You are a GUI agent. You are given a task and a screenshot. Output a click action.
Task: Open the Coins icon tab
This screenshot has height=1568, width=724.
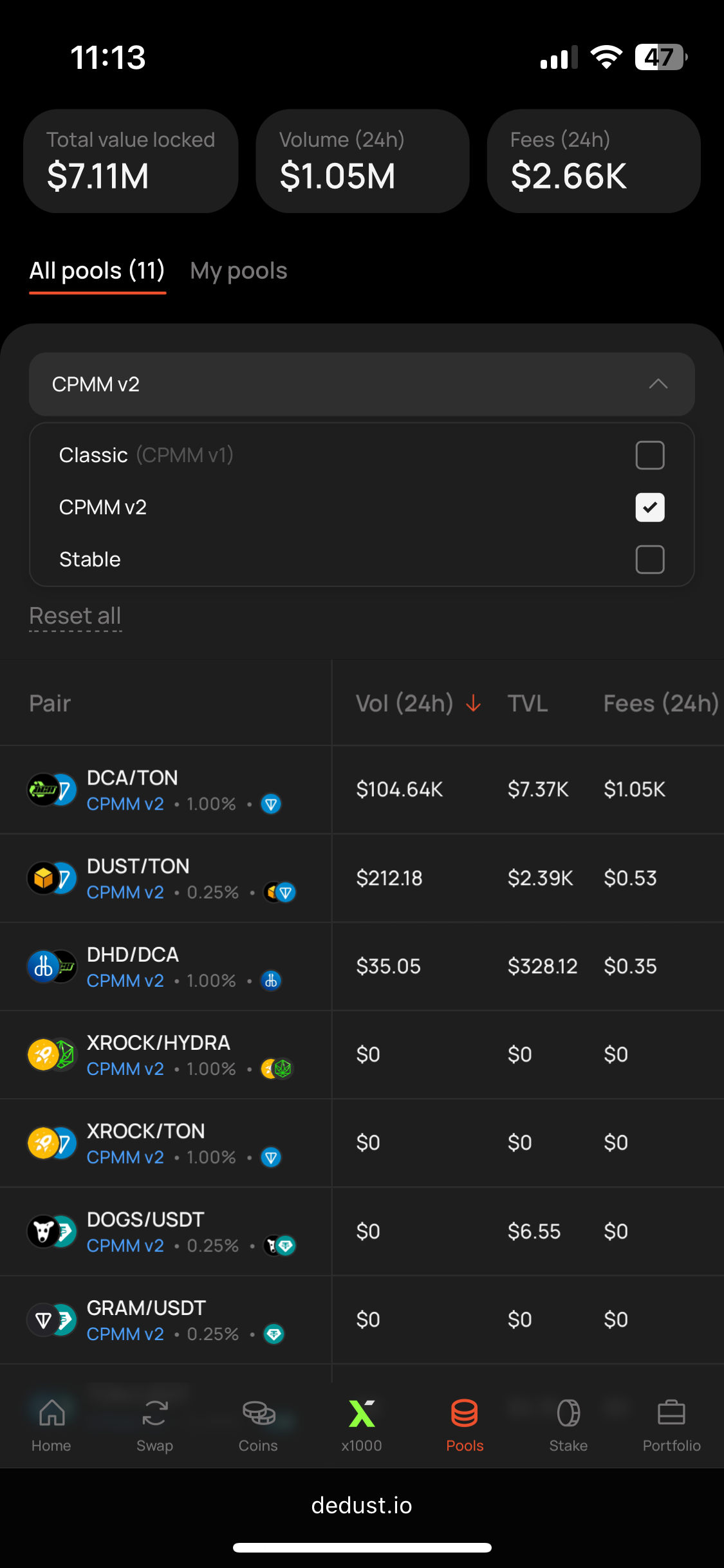point(258,1414)
